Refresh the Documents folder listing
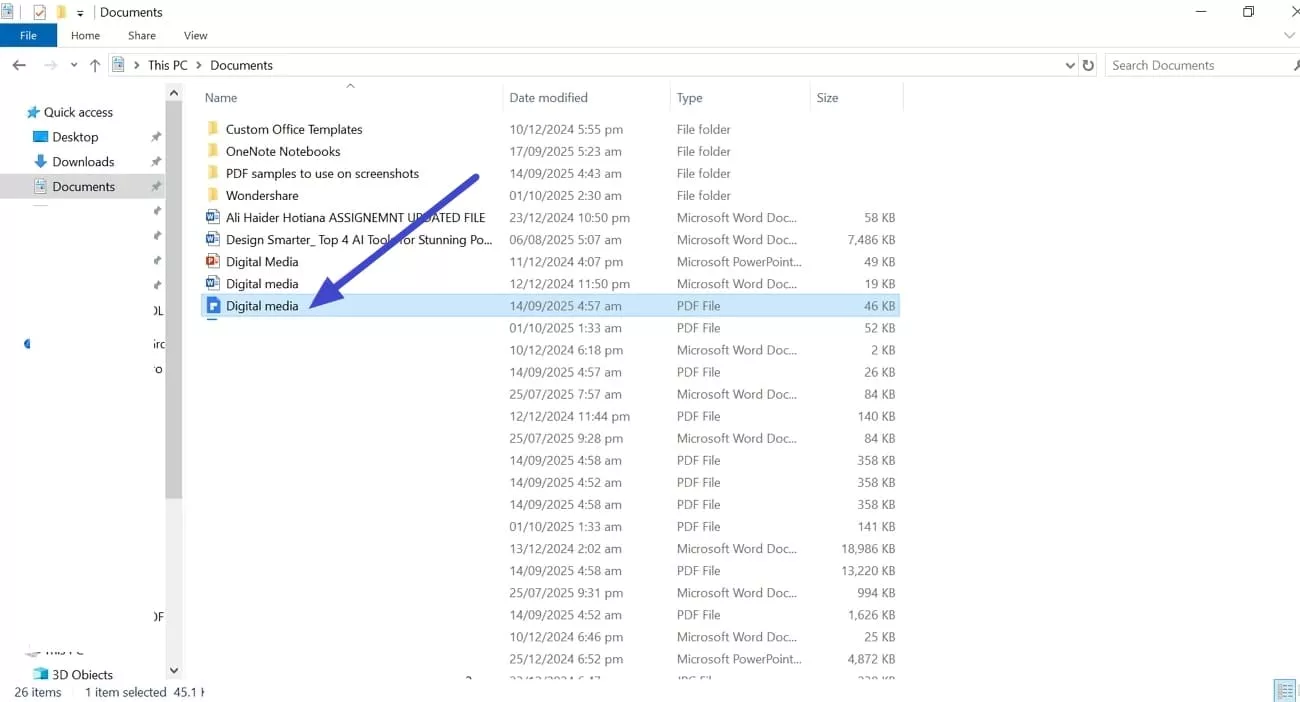Screen dimensions: 1300x702 click(1088, 65)
